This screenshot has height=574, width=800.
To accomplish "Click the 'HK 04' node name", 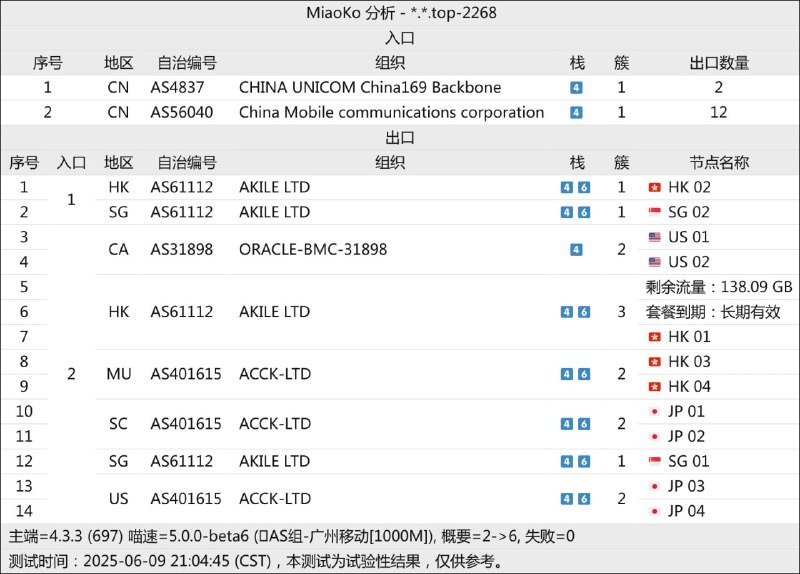I will [689, 387].
